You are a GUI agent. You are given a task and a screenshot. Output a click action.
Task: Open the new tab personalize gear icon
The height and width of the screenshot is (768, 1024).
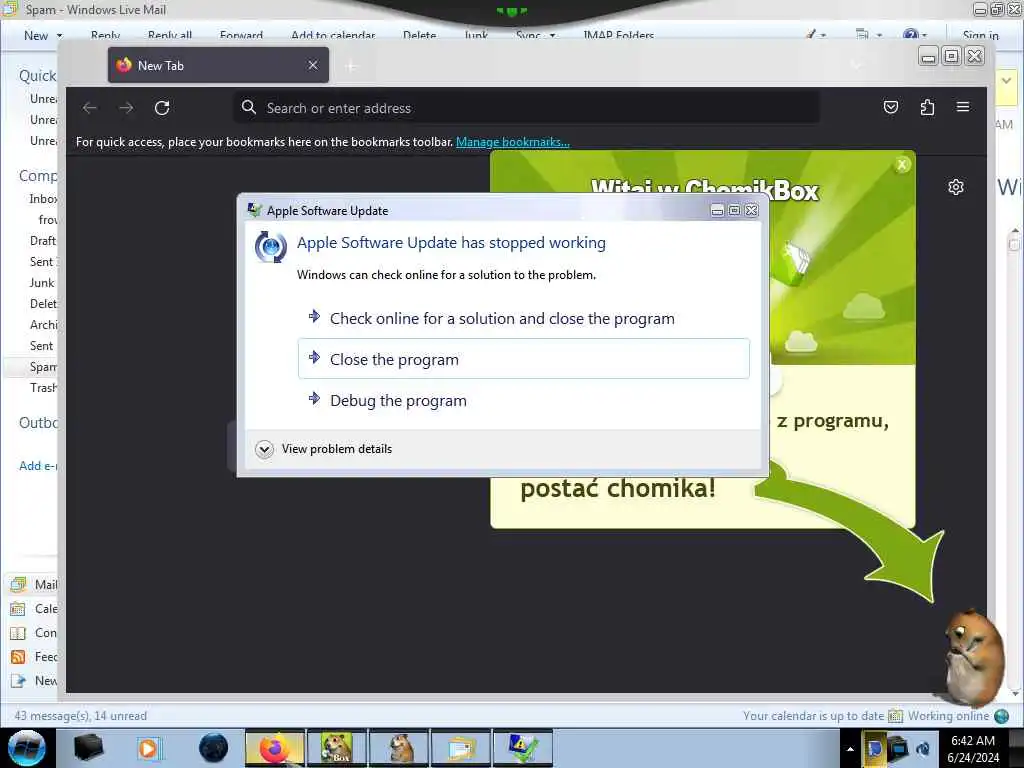click(x=955, y=187)
